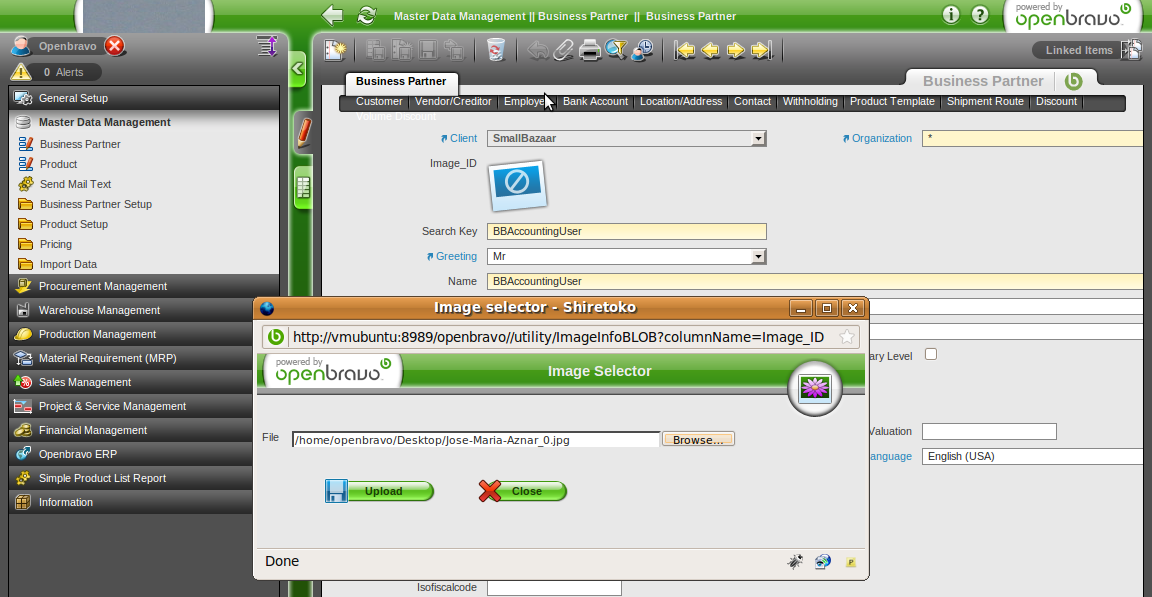This screenshot has width=1152, height=597.
Task: Open the Greeting dropdown
Action: point(758,256)
